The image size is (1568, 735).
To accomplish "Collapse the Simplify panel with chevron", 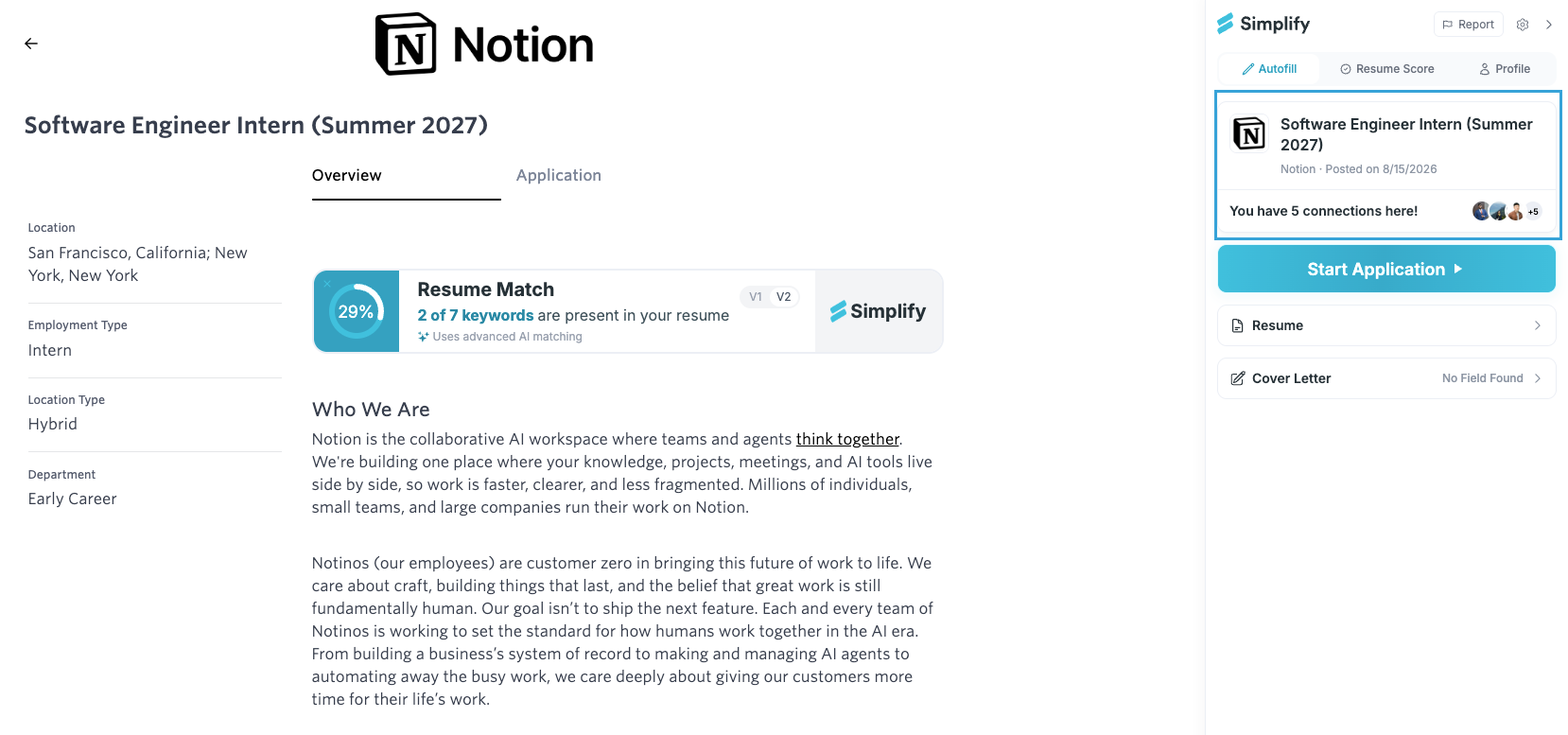I will (1549, 25).
